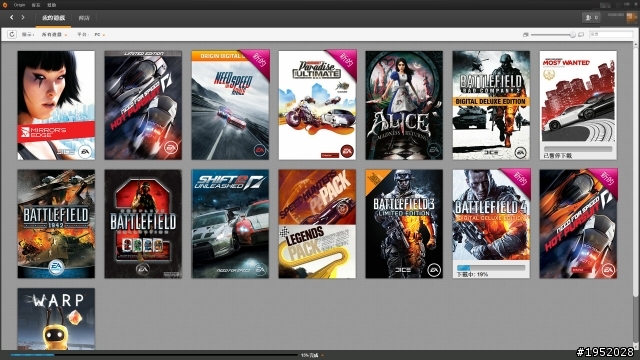Screen dimensions: 640x360
Task: Adjust the tile size slider
Action: (573, 35)
